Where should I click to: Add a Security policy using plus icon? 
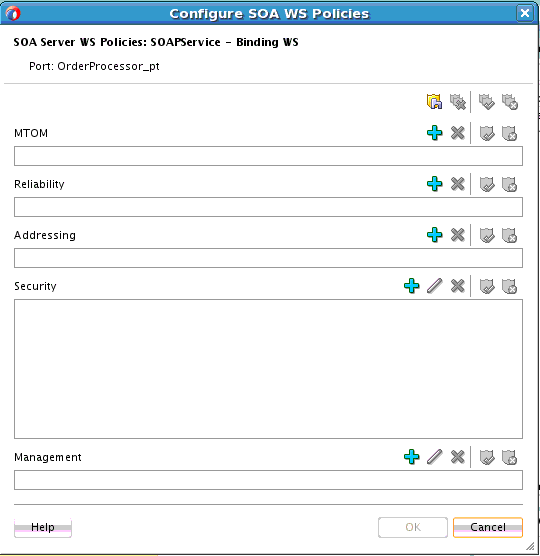point(412,286)
